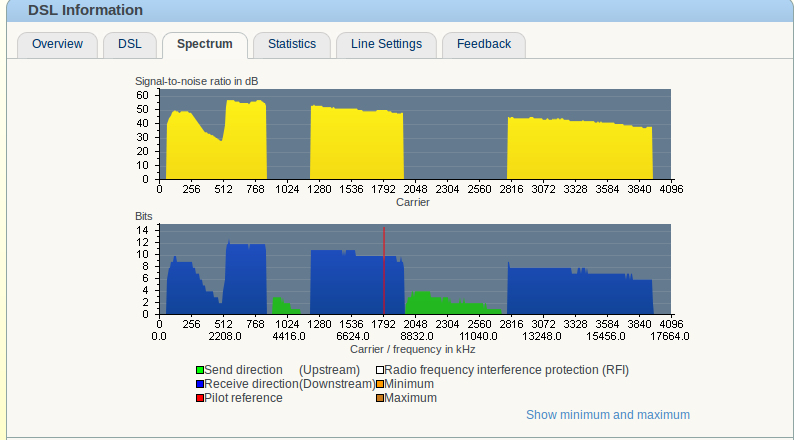Click the second green upstream band near carrier 2304
794x440 pixels.
tap(451, 305)
